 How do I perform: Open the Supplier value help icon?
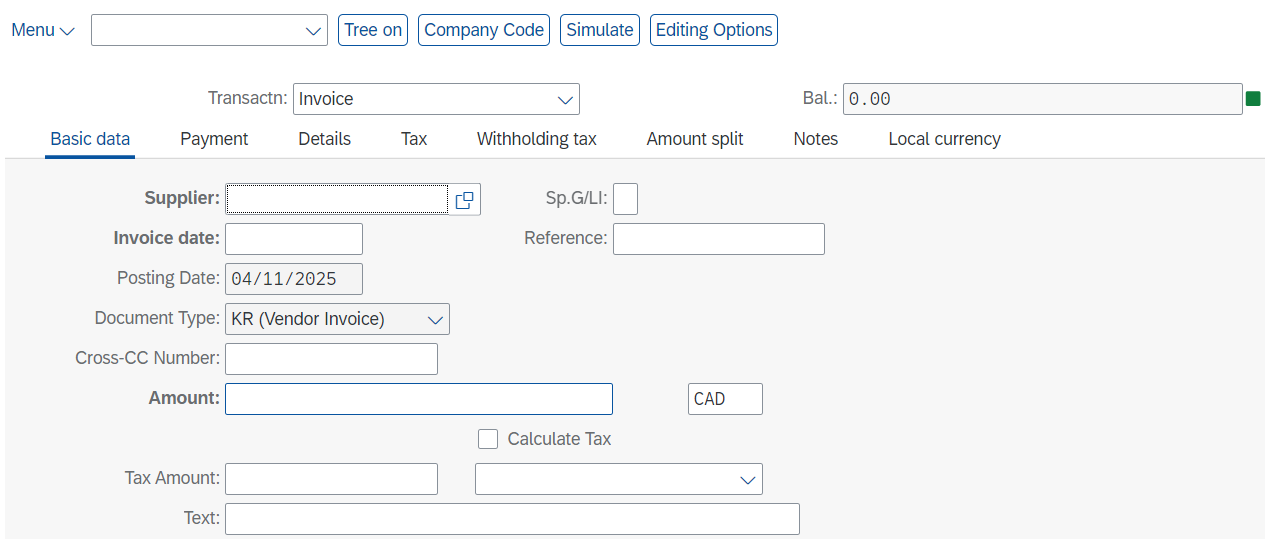pyautogui.click(x=464, y=200)
